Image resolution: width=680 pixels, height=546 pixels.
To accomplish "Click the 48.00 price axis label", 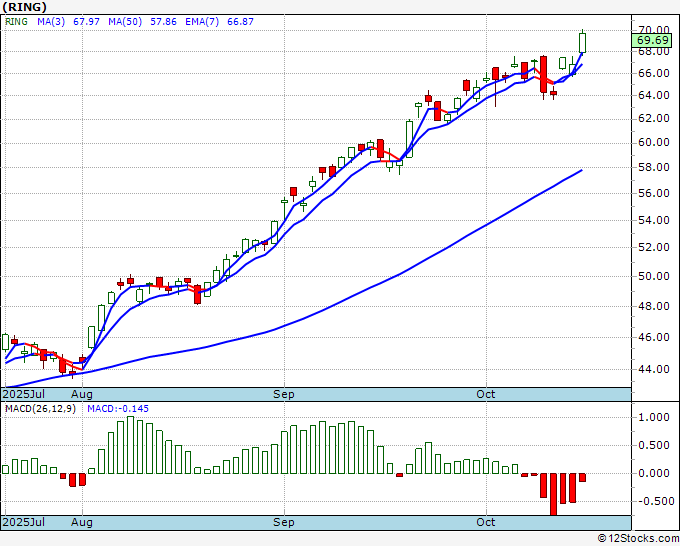I will click(x=654, y=306).
